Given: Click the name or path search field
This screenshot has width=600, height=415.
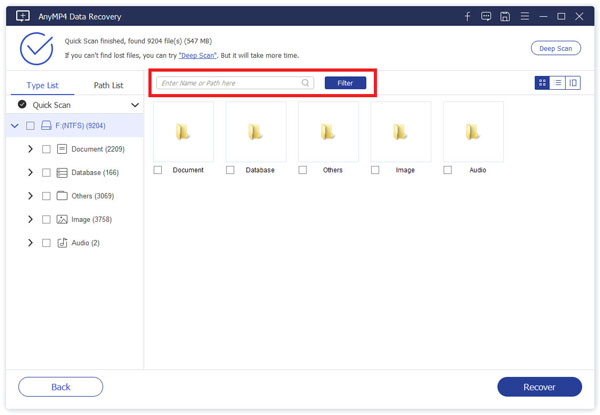Looking at the screenshot, I should [230, 83].
